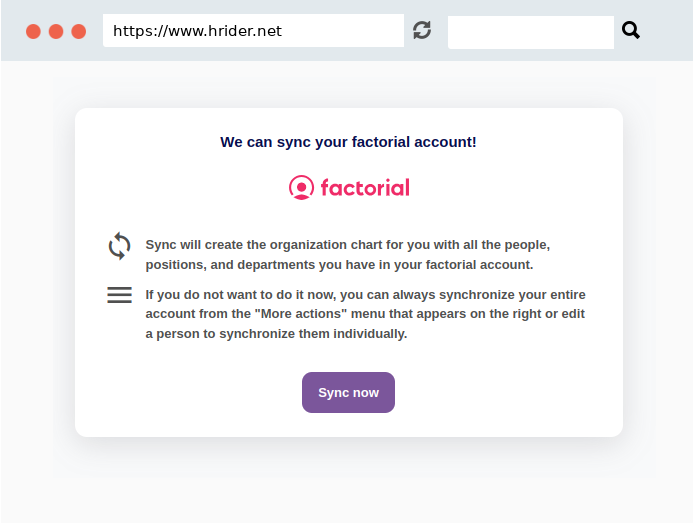693x523 pixels.
Task: Click the middle red window dot
Action: click(x=56, y=32)
